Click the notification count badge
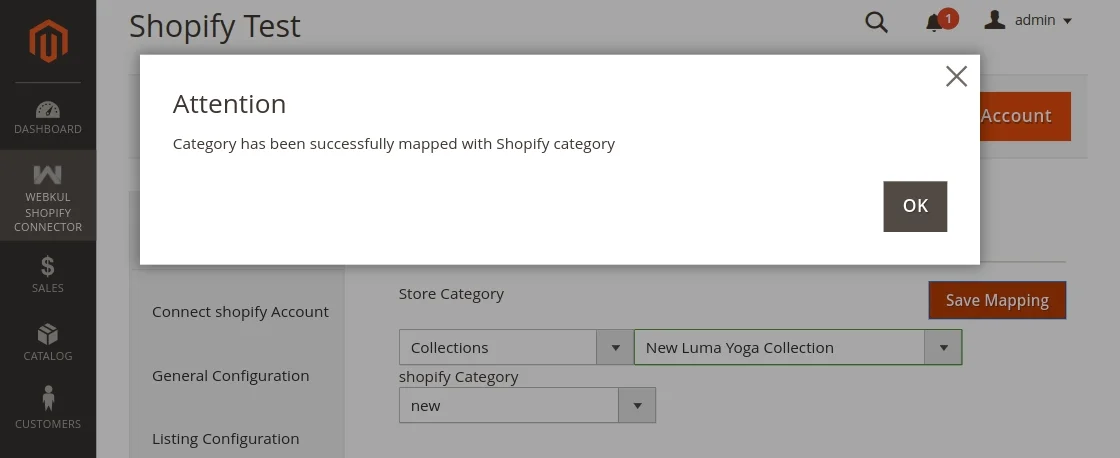 pyautogui.click(x=948, y=19)
